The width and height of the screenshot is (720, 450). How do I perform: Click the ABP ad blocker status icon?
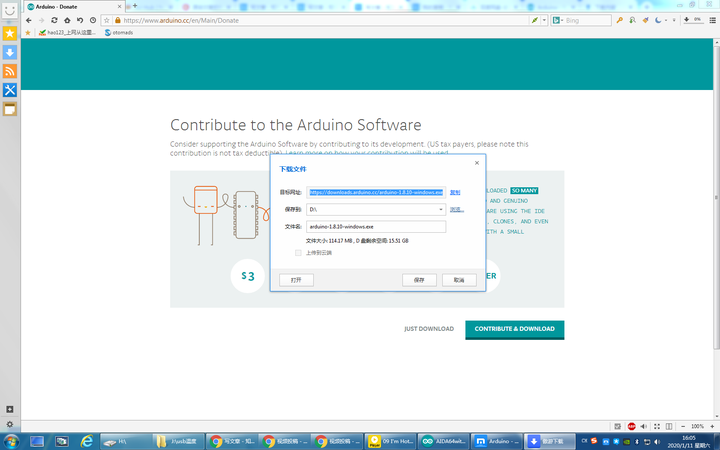(631, 427)
